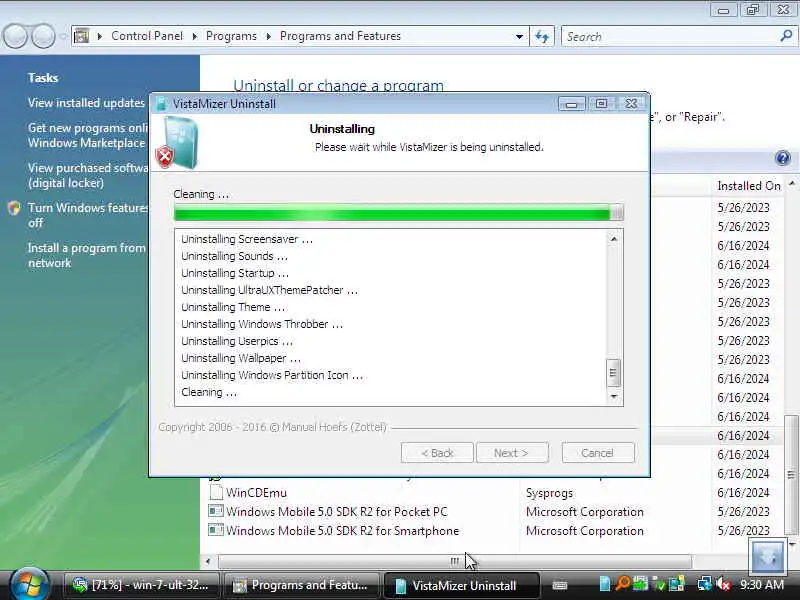
Task: Click the Cancel button in VistaMizer Uninstall
Action: [598, 453]
